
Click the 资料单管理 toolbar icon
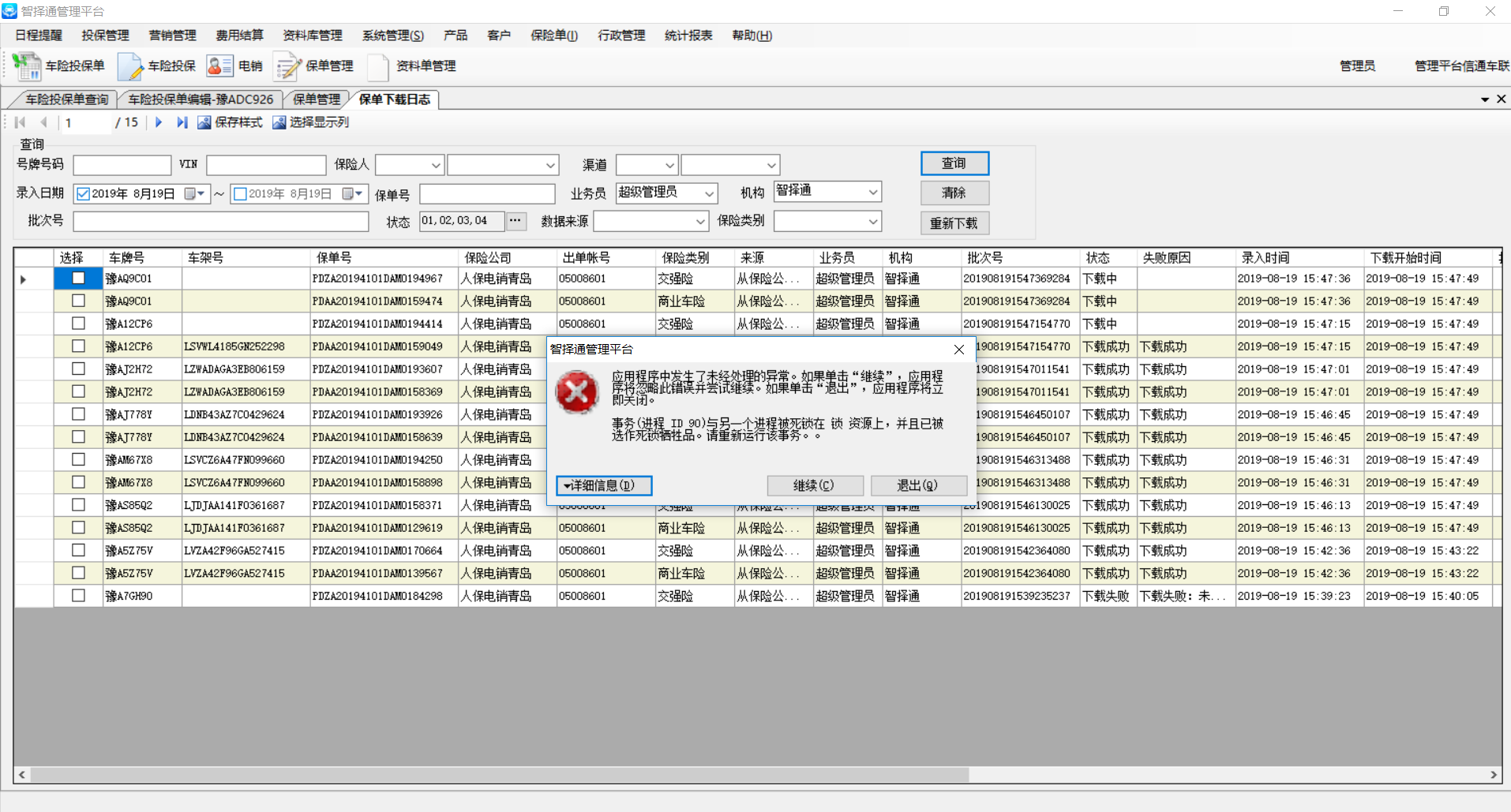tap(378, 66)
